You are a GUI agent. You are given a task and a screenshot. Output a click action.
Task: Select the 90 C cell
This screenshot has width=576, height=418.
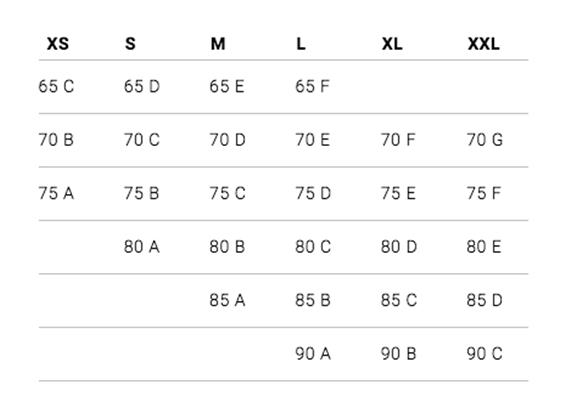pyautogui.click(x=485, y=354)
